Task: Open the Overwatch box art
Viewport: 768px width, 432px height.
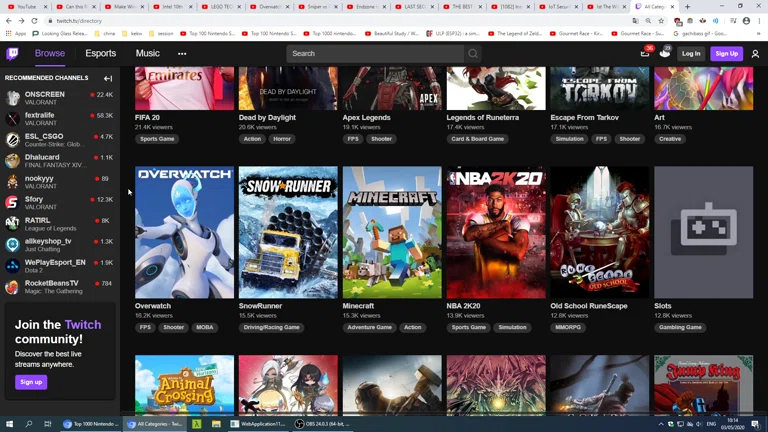Action: pos(184,232)
